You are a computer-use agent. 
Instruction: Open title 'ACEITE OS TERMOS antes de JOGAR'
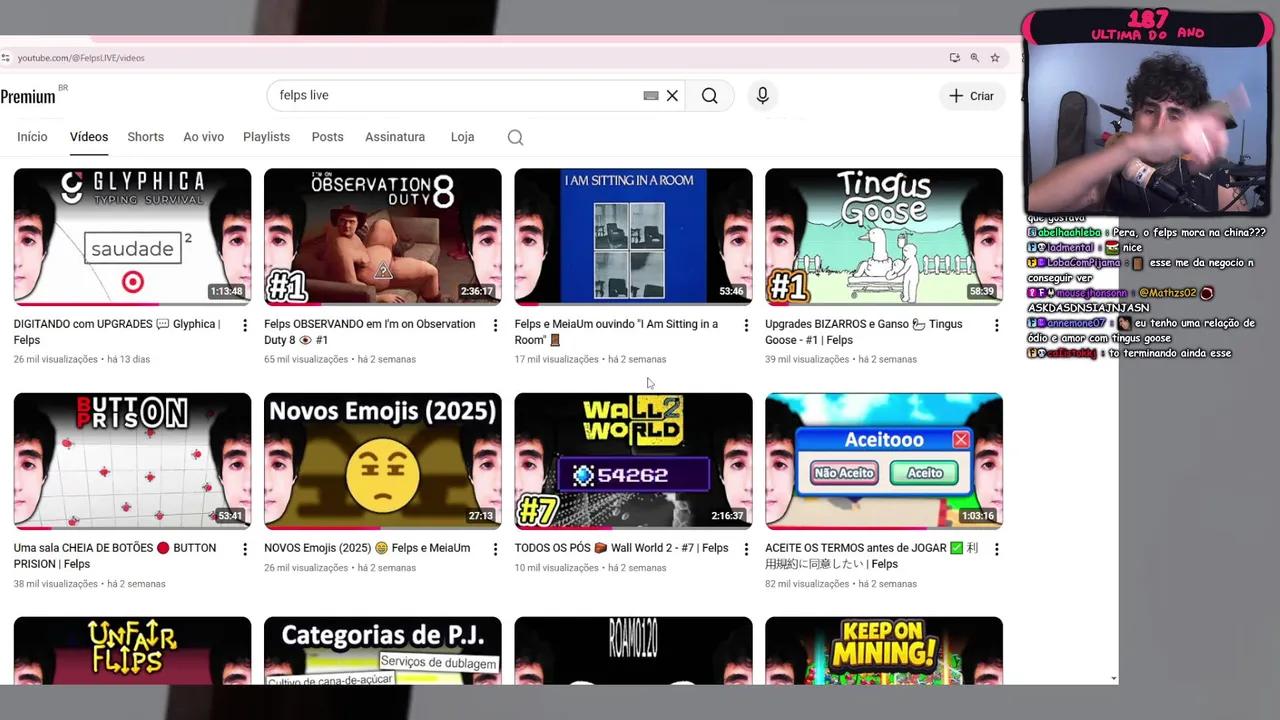871,556
